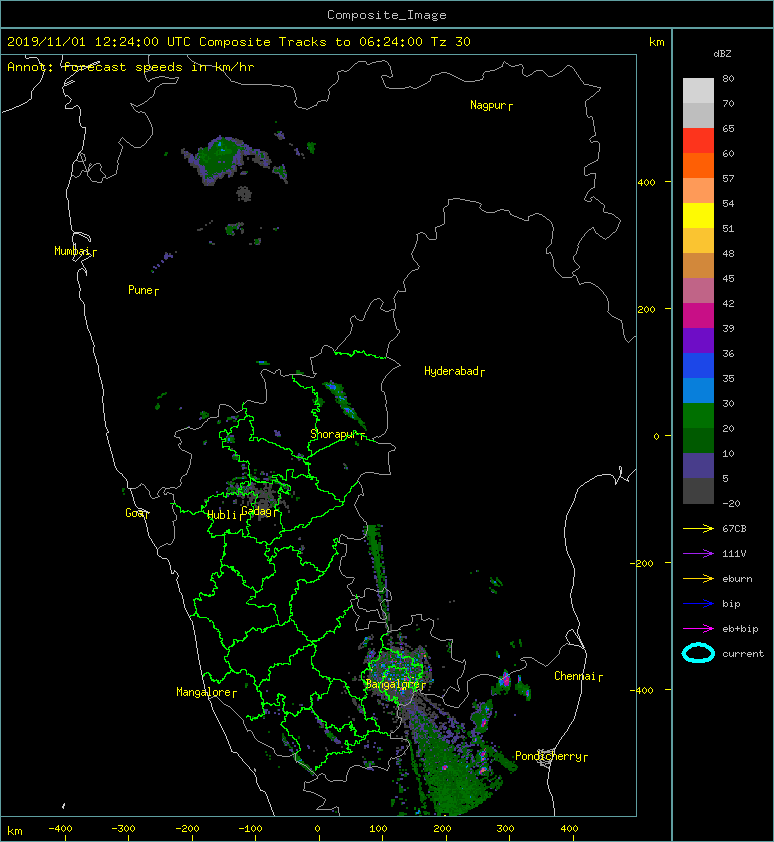Click the Nagpur city label

tap(488, 105)
